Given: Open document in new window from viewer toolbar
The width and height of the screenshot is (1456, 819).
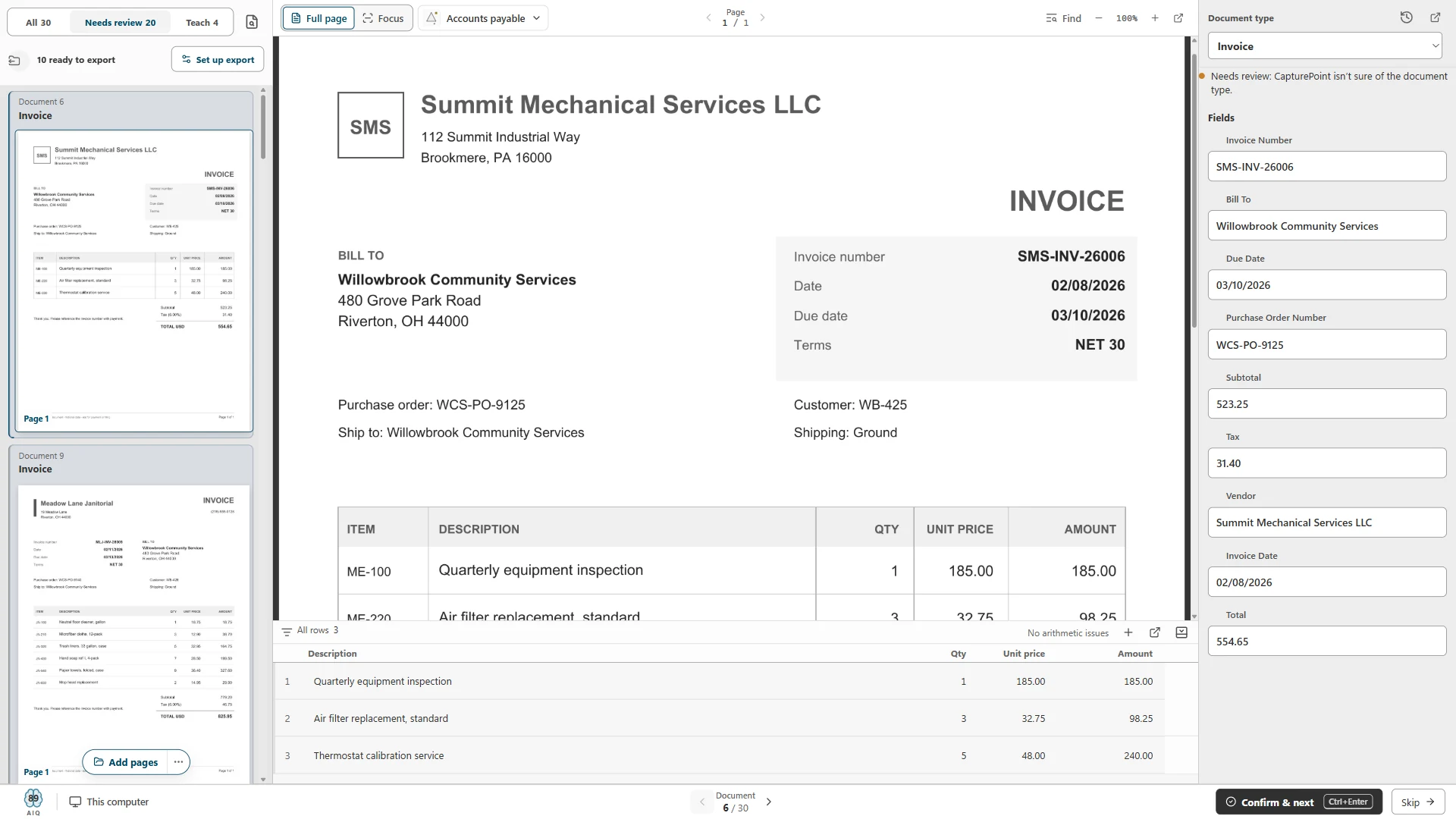Looking at the screenshot, I should (x=1178, y=18).
